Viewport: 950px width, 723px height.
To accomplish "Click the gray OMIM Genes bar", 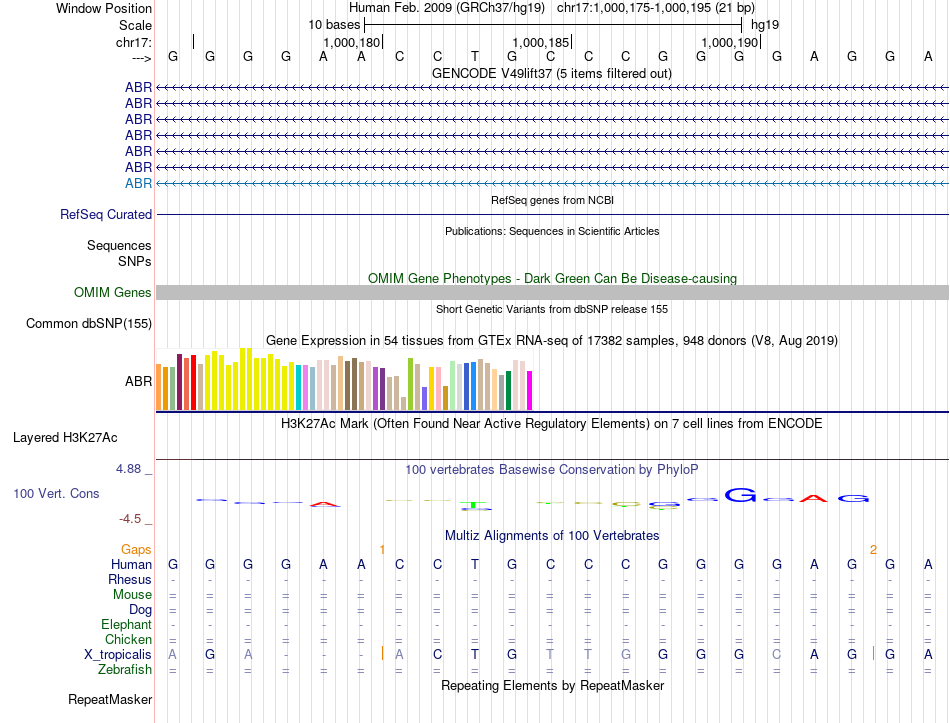I will pyautogui.click(x=552, y=293).
